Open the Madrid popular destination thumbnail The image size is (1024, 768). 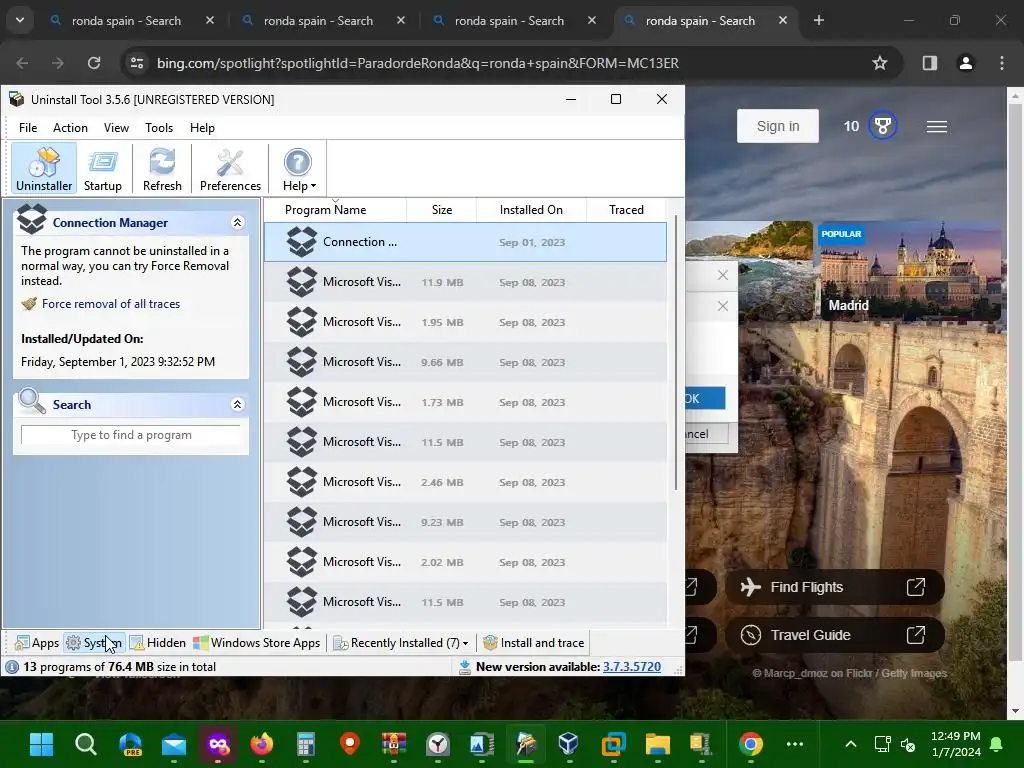click(909, 270)
